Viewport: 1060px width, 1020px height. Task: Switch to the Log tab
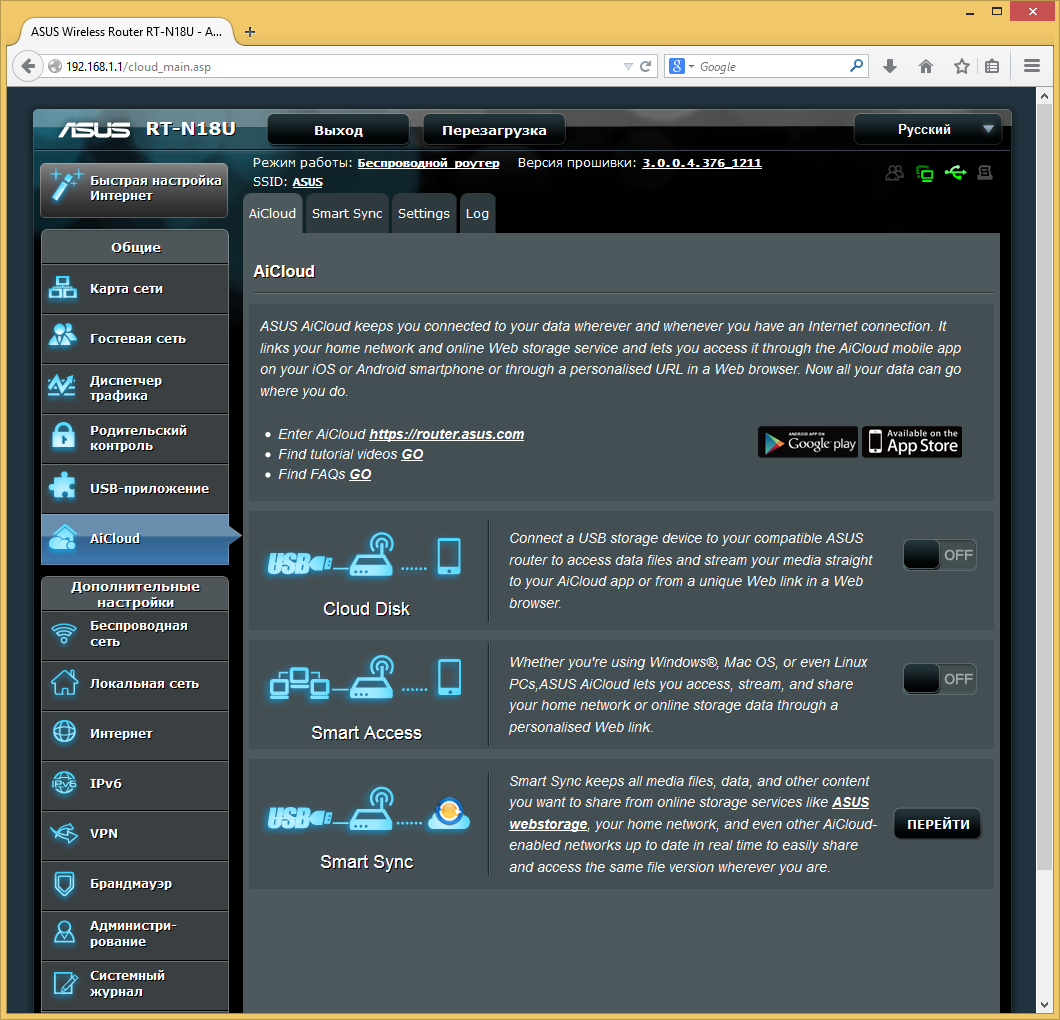(477, 214)
